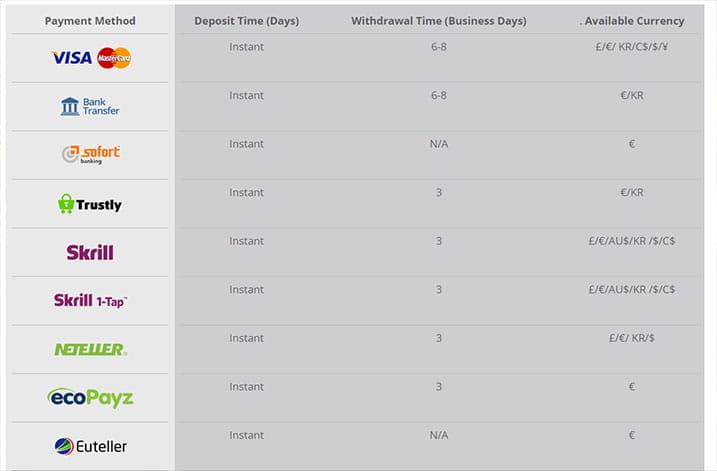The width and height of the screenshot is (717, 471).
Task: Click Euteller's N/A withdrawal time cell
Action: pyautogui.click(x=439, y=435)
